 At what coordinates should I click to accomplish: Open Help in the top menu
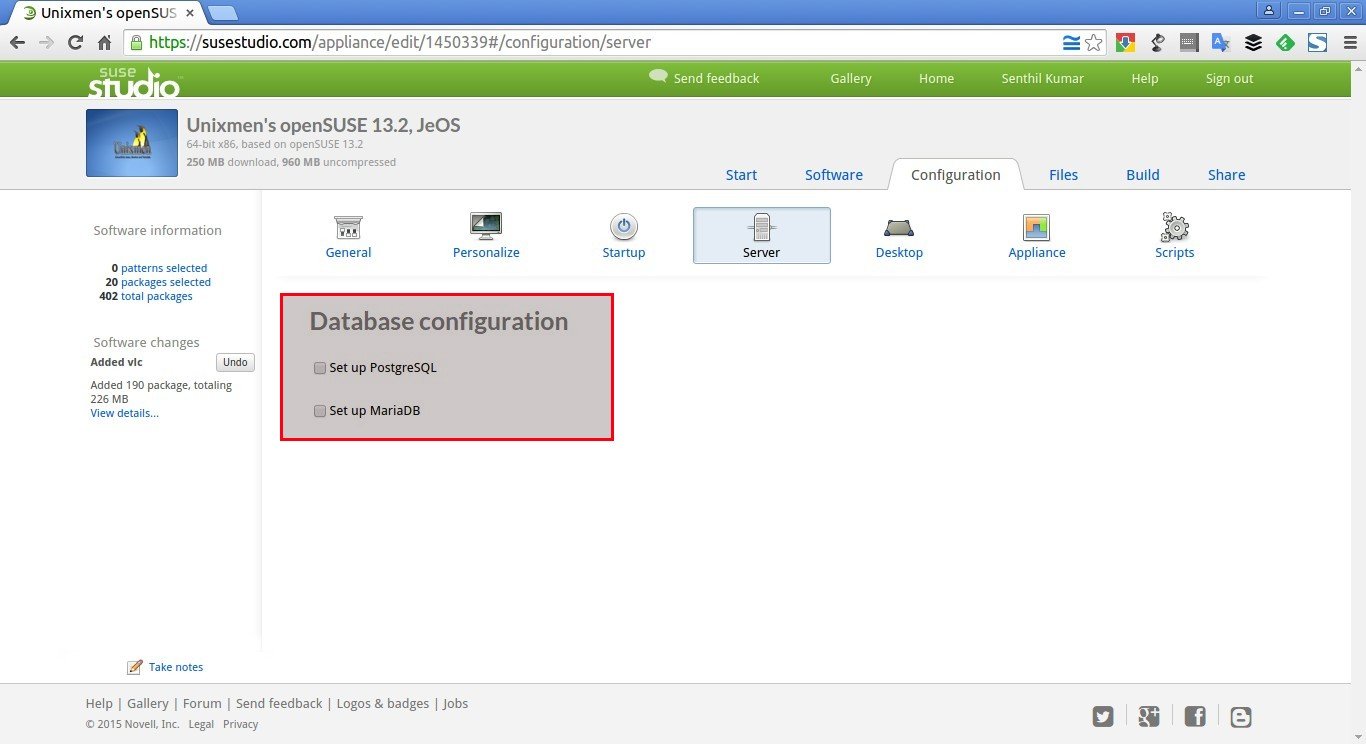(1145, 78)
